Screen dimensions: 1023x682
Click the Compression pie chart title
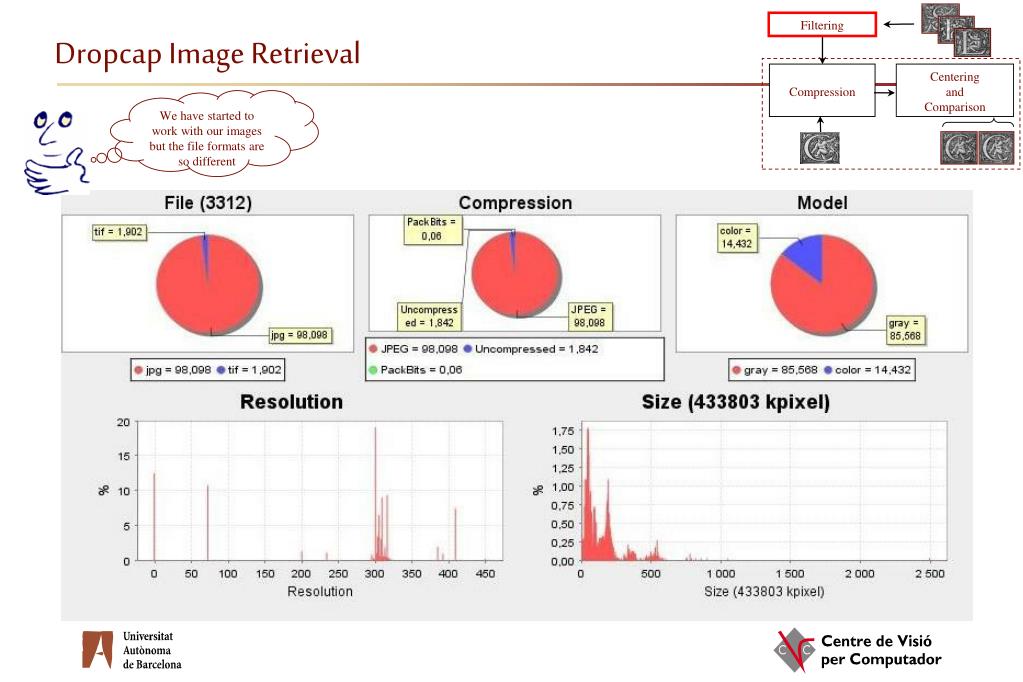coord(515,202)
